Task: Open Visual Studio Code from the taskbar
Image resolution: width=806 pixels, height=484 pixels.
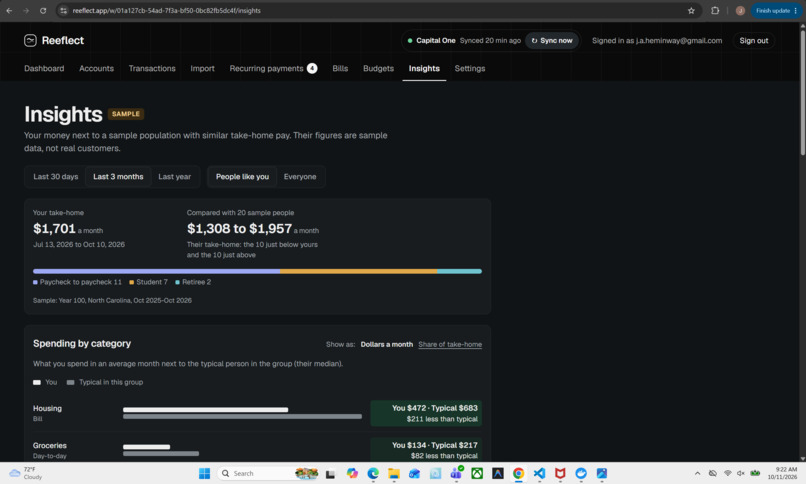Action: tap(539, 473)
